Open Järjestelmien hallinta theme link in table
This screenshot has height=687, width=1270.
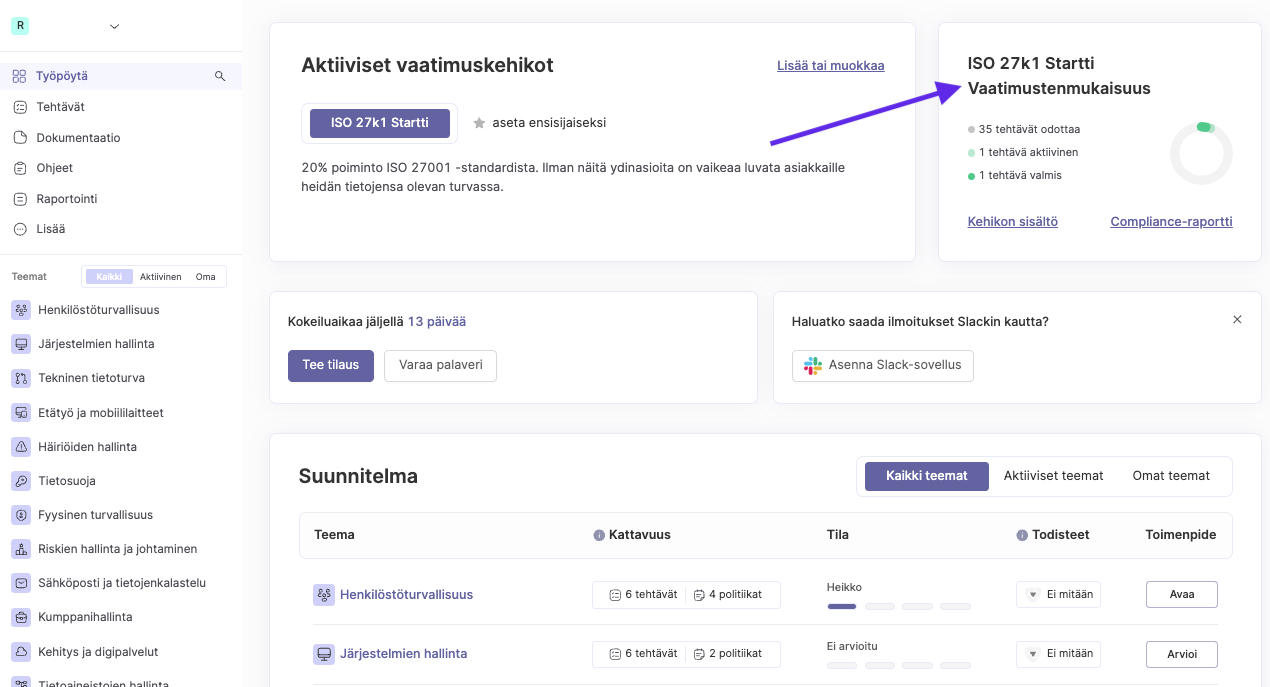point(403,653)
